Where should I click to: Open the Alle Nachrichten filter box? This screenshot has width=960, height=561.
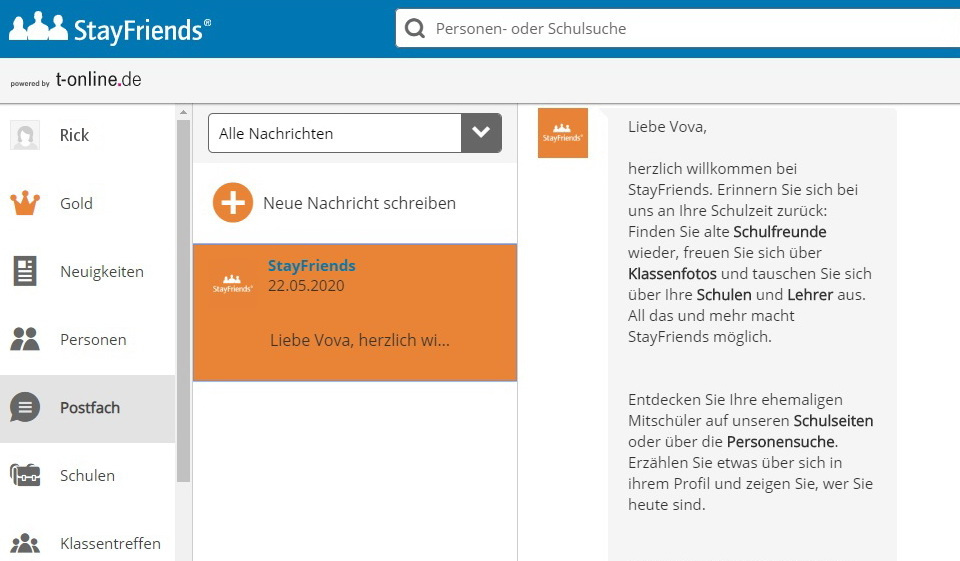pyautogui.click(x=334, y=133)
